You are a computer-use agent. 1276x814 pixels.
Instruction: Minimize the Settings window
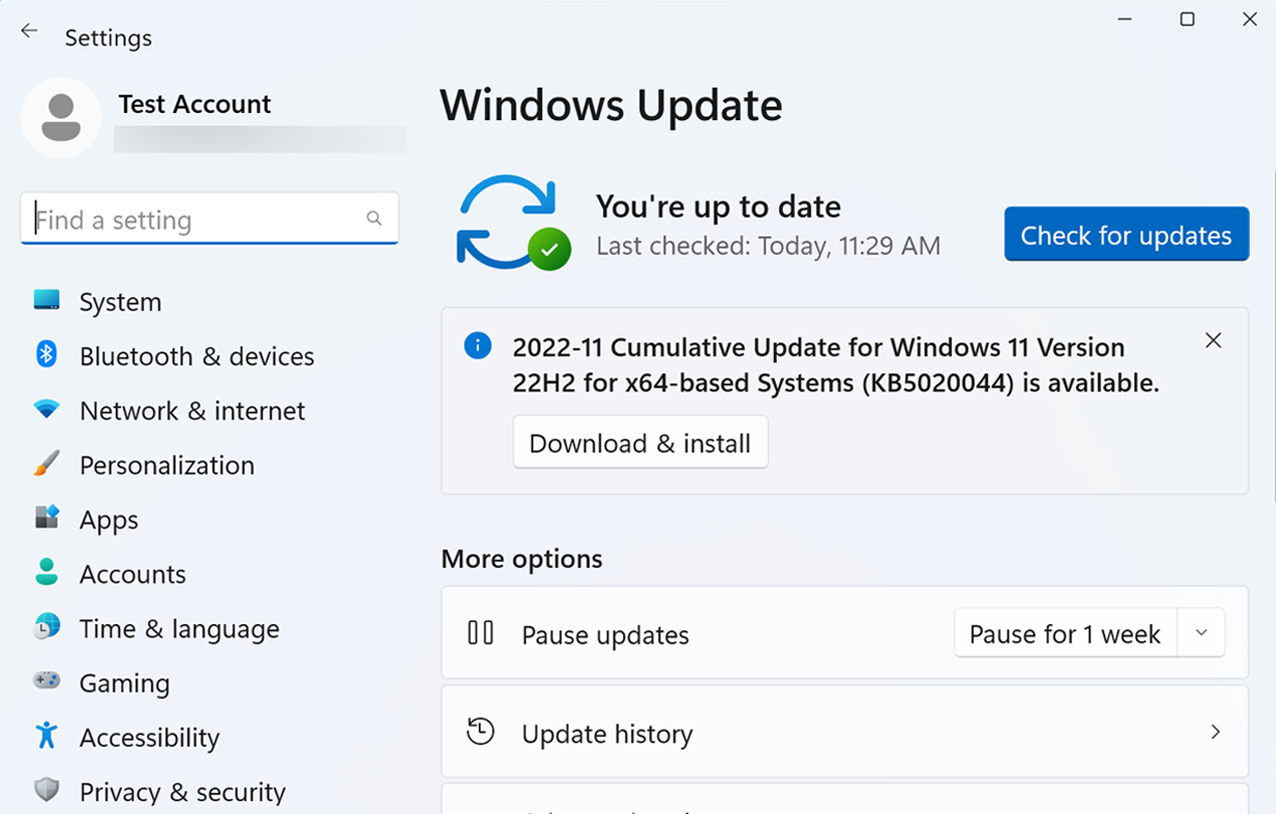[x=1125, y=19]
